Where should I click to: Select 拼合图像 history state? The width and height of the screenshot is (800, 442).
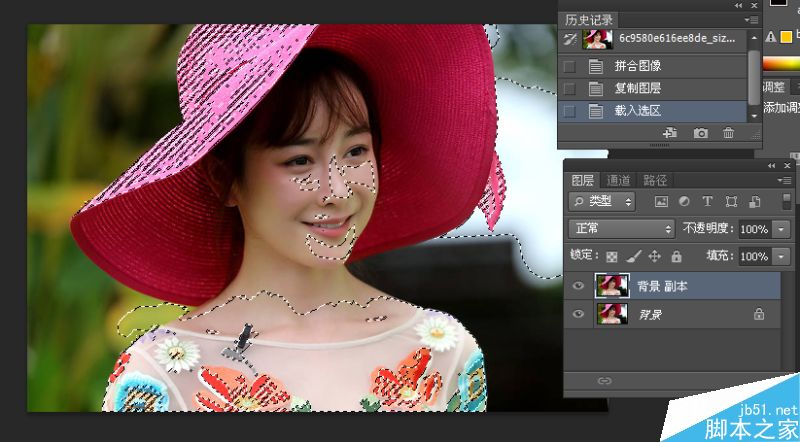[653, 66]
